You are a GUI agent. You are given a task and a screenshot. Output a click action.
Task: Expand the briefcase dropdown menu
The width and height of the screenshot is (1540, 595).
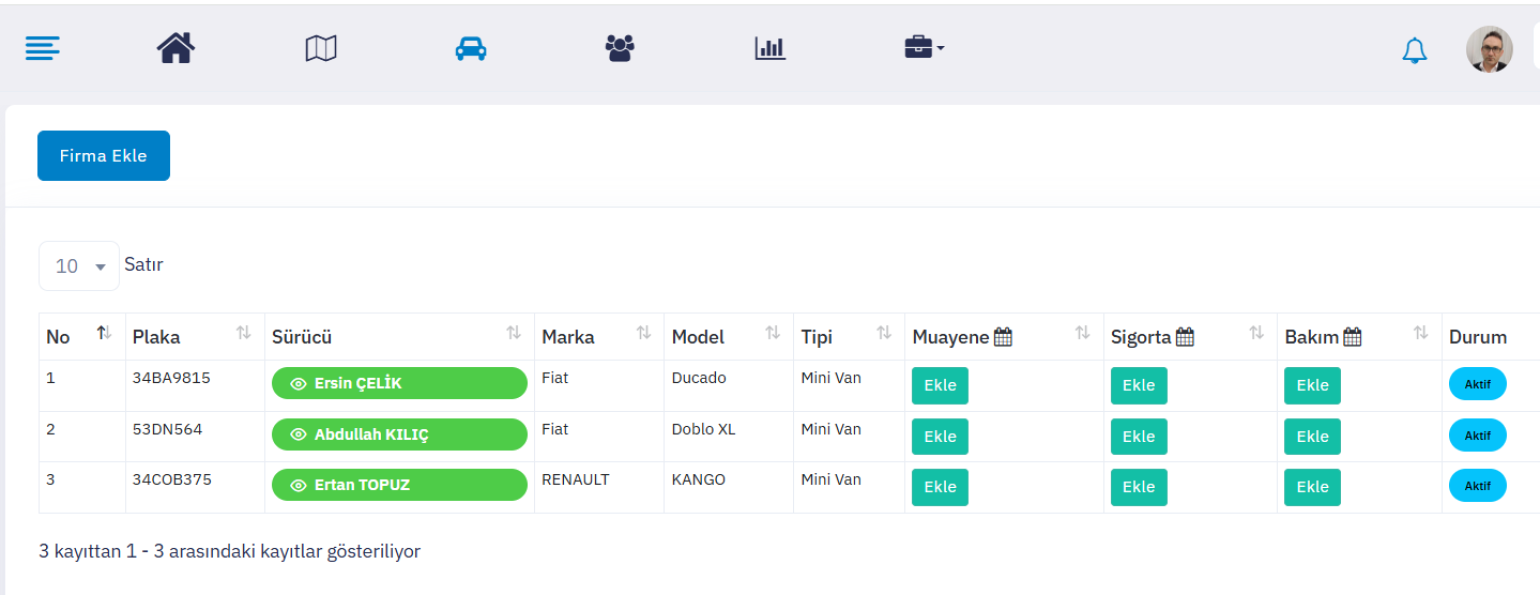click(924, 48)
